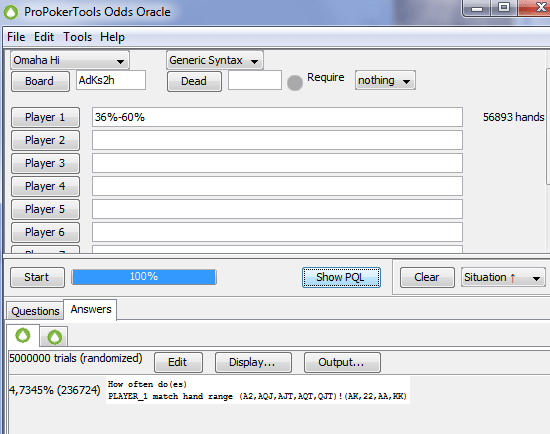This screenshot has height=434, width=550.
Task: Click the Dead cards input field
Action: point(255,80)
